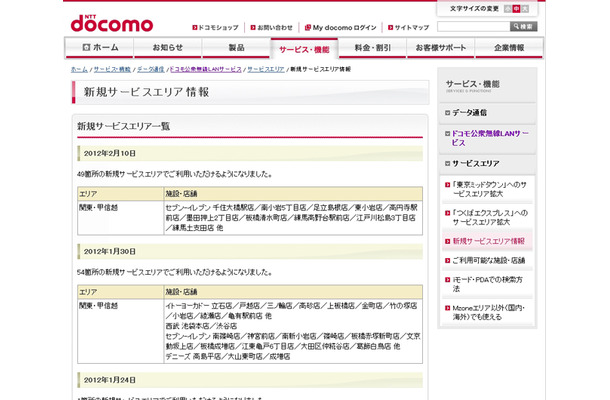Click the arrow icon beside お問い合わせ
Image resolution: width=610 pixels, height=400 pixels.
coord(253,28)
